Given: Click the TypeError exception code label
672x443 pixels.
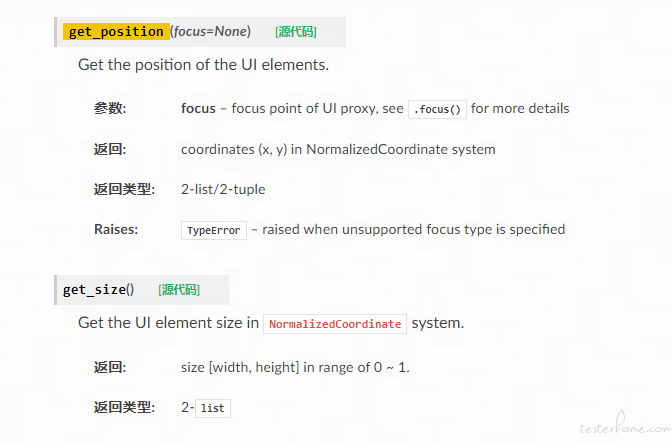Looking at the screenshot, I should click(214, 230).
